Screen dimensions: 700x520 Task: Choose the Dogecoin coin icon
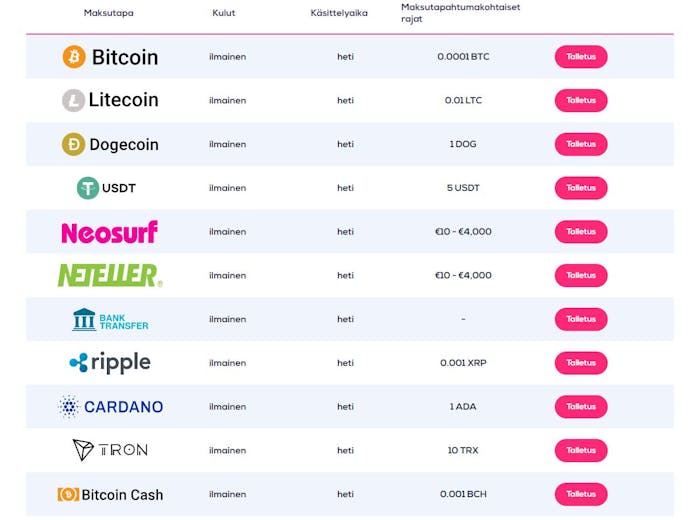(x=73, y=144)
